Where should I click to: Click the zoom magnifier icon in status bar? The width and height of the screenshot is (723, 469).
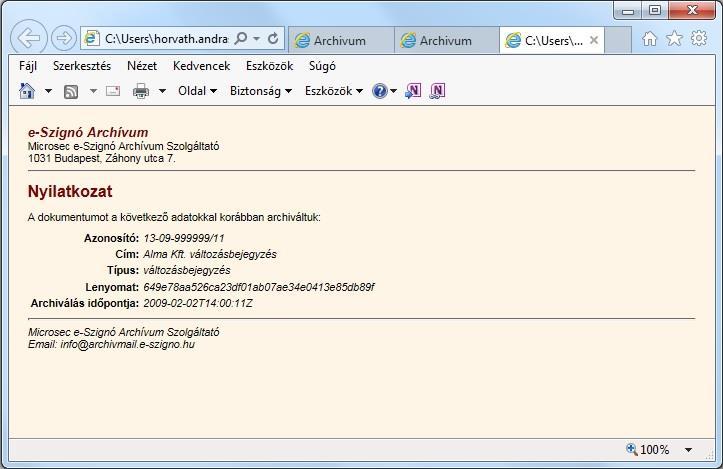(631, 449)
